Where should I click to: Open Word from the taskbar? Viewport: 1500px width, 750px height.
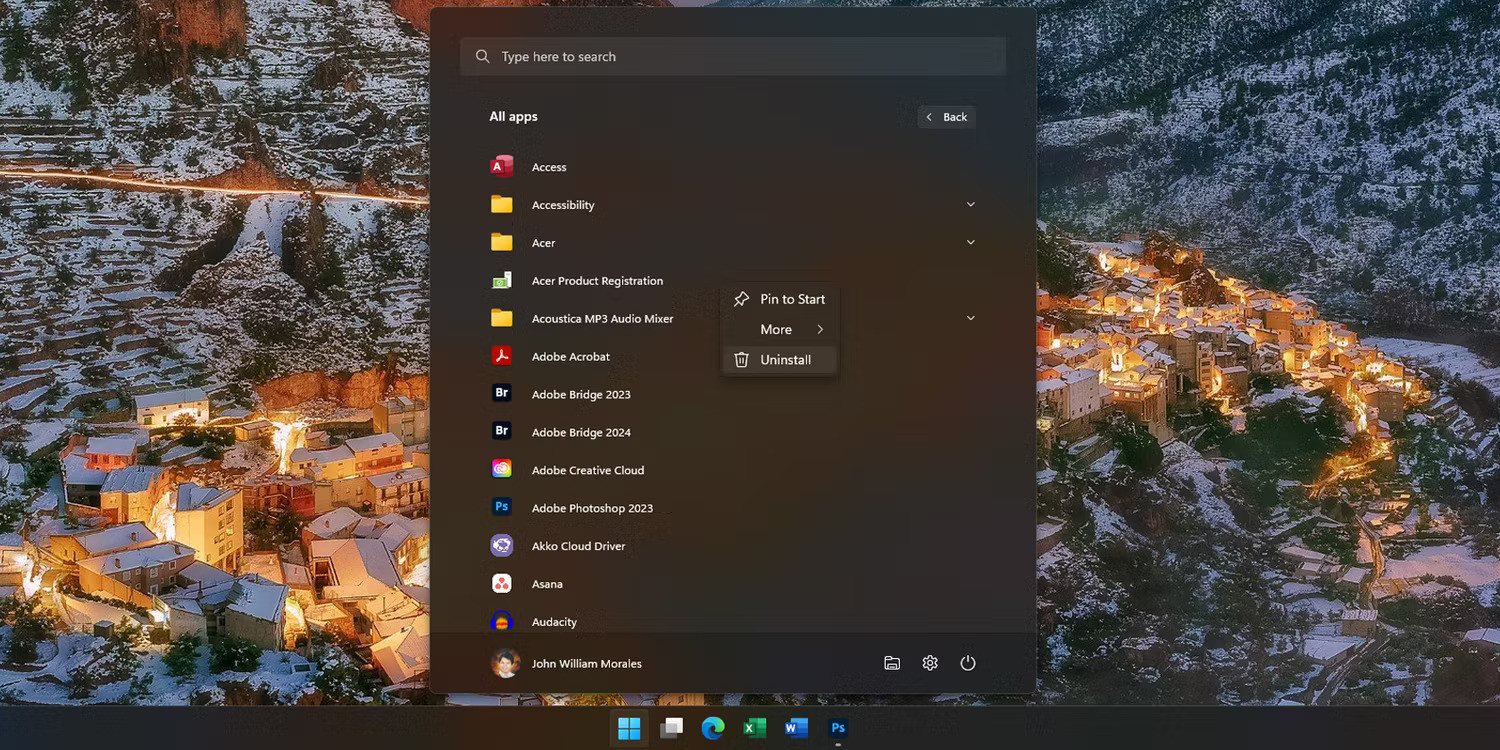pos(796,728)
